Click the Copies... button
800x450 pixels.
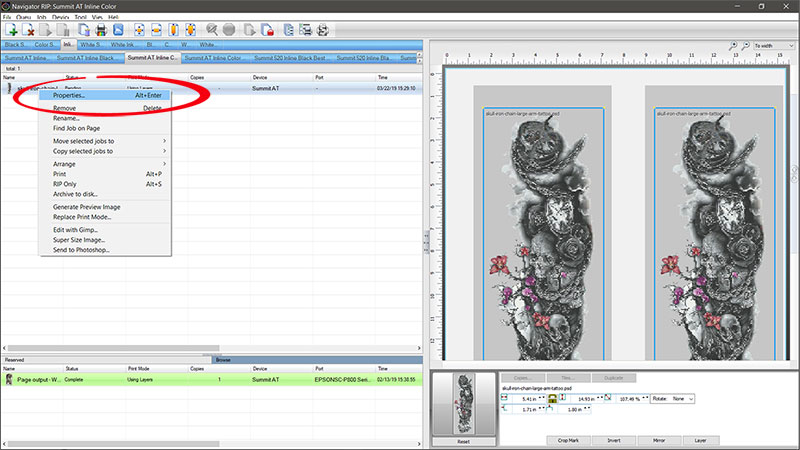point(523,378)
